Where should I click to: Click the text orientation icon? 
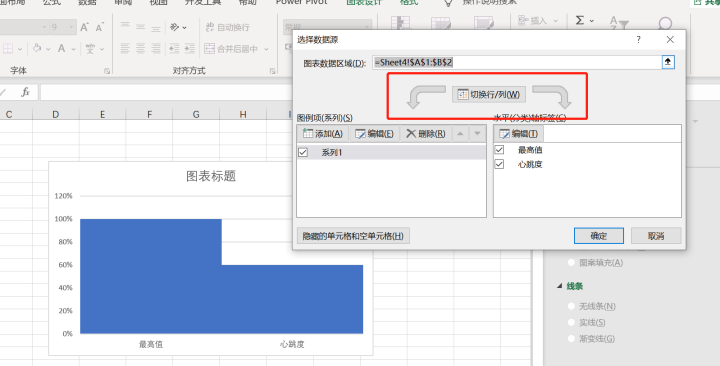[x=174, y=27]
